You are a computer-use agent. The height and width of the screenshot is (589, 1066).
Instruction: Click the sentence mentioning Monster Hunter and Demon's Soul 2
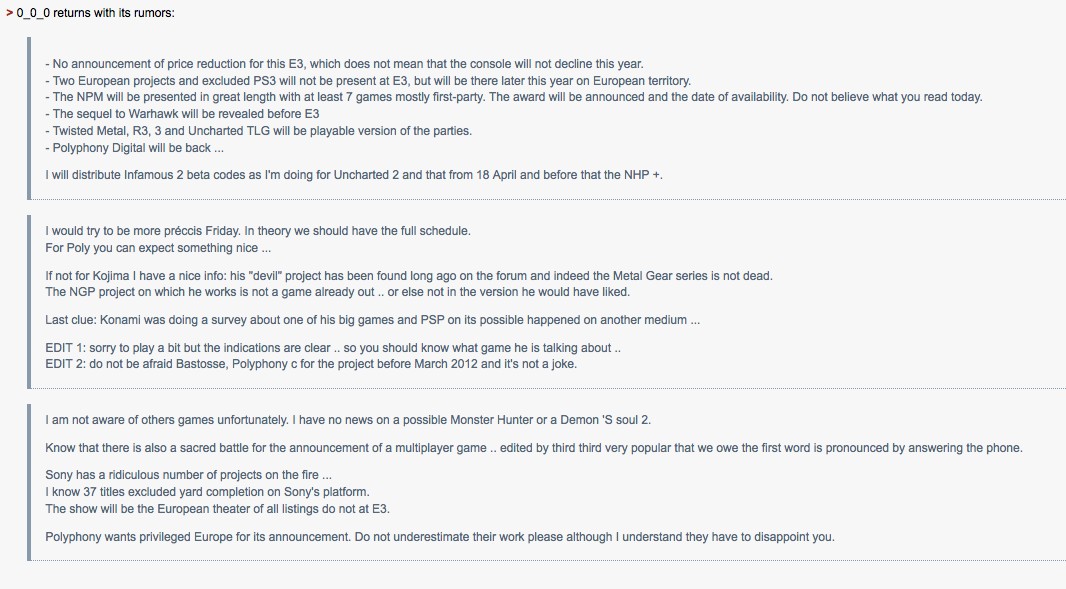point(348,420)
